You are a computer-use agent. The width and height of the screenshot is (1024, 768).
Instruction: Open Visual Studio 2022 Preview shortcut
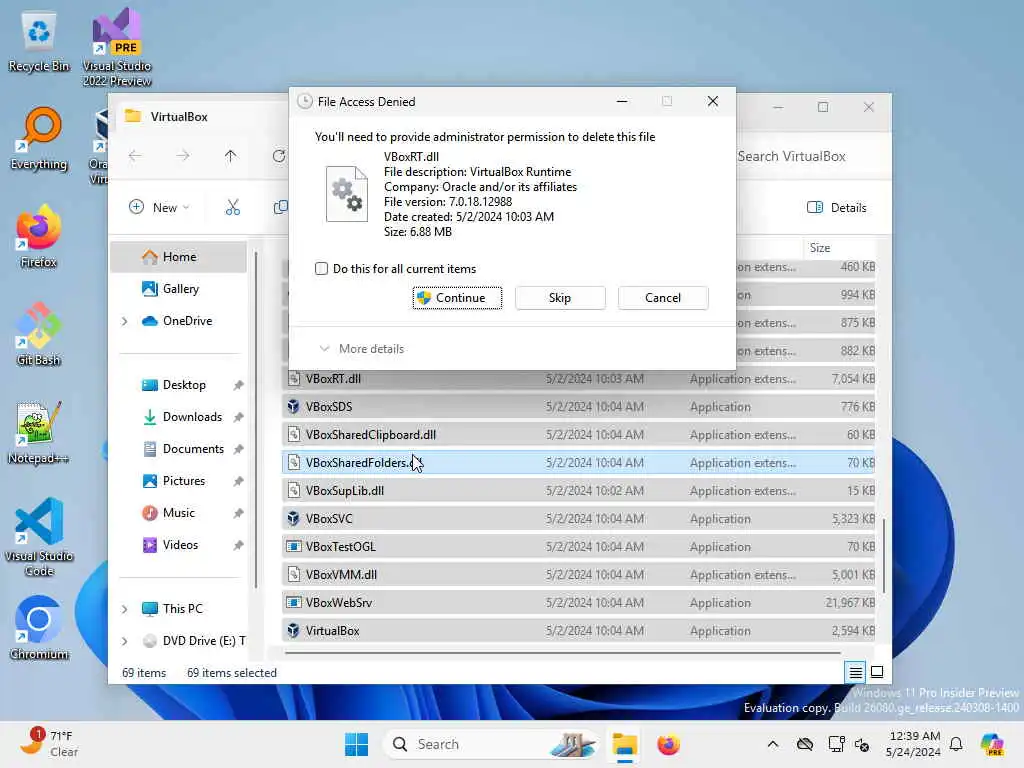point(117,48)
